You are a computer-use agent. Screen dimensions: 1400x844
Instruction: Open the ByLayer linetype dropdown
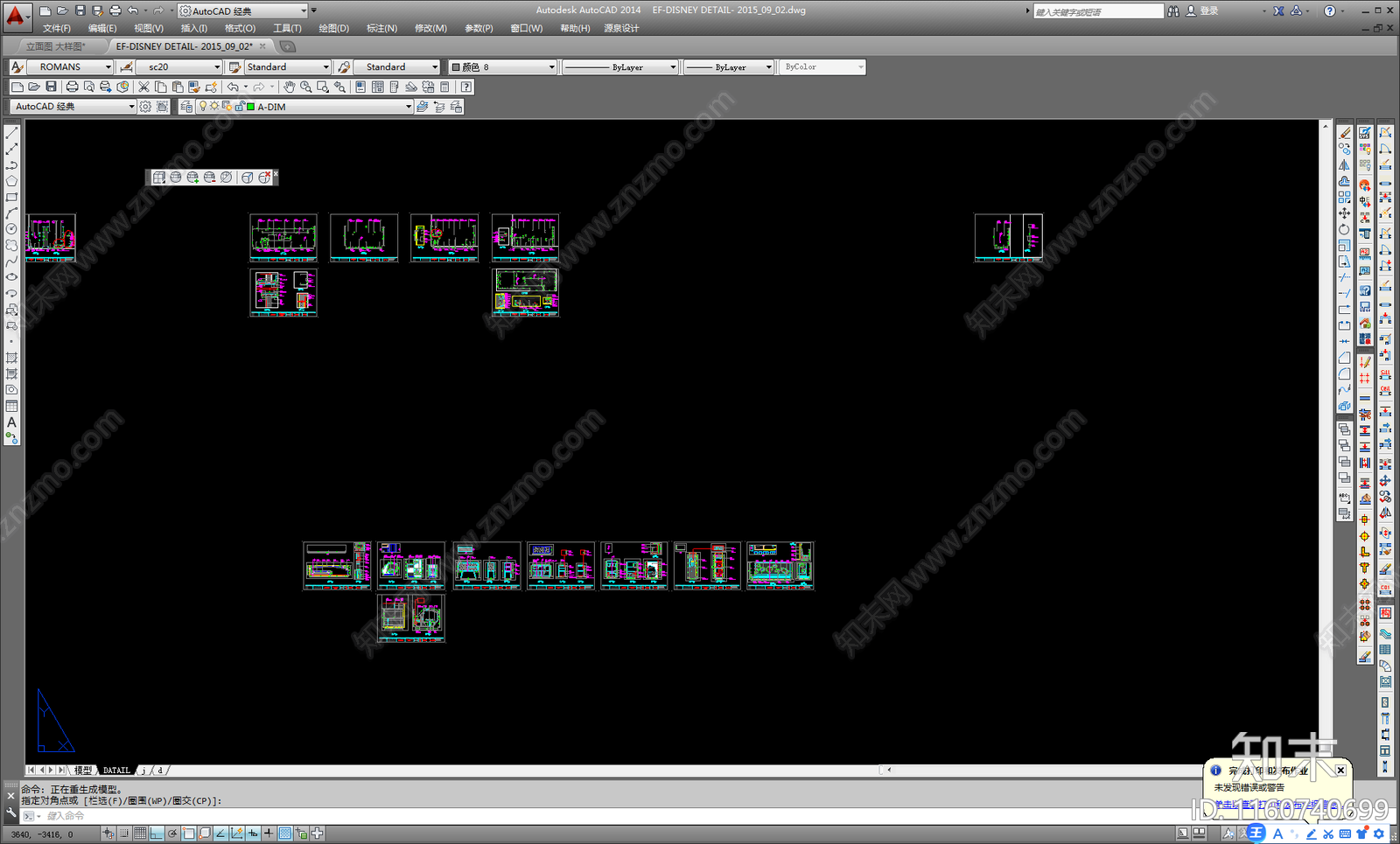[619, 66]
